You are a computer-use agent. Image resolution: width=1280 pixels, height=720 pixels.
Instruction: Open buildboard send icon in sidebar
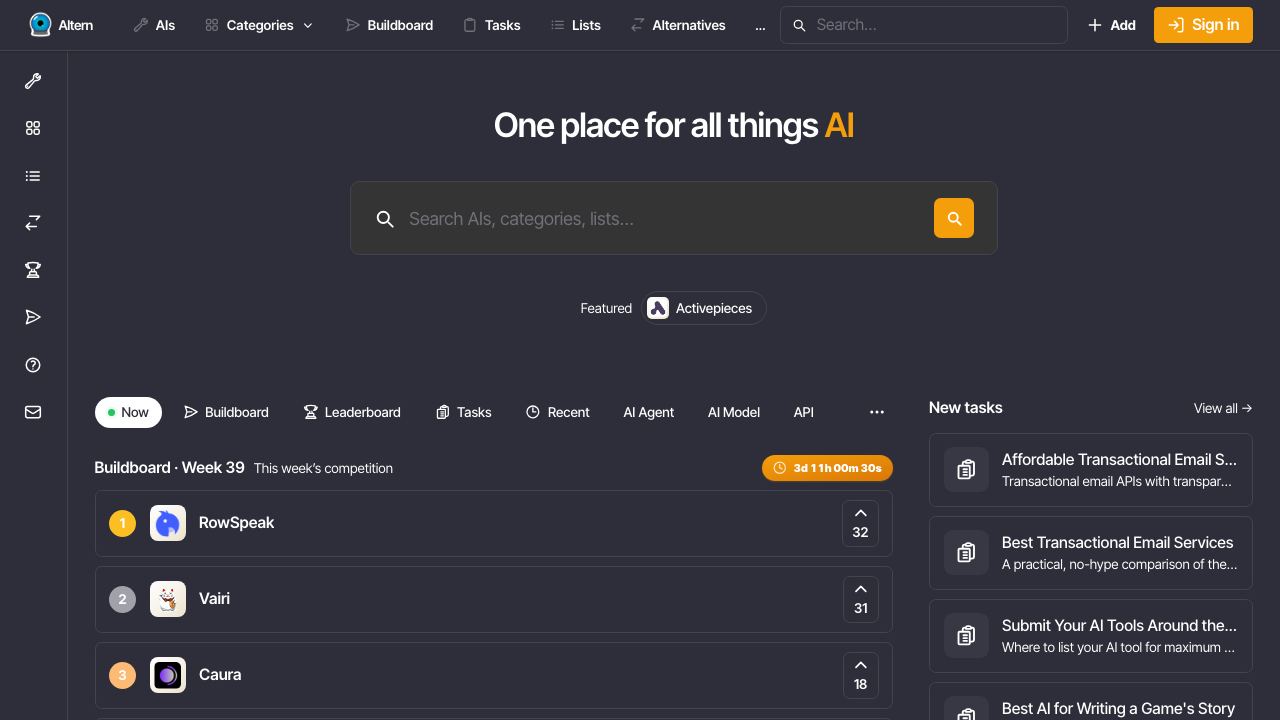pos(33,317)
